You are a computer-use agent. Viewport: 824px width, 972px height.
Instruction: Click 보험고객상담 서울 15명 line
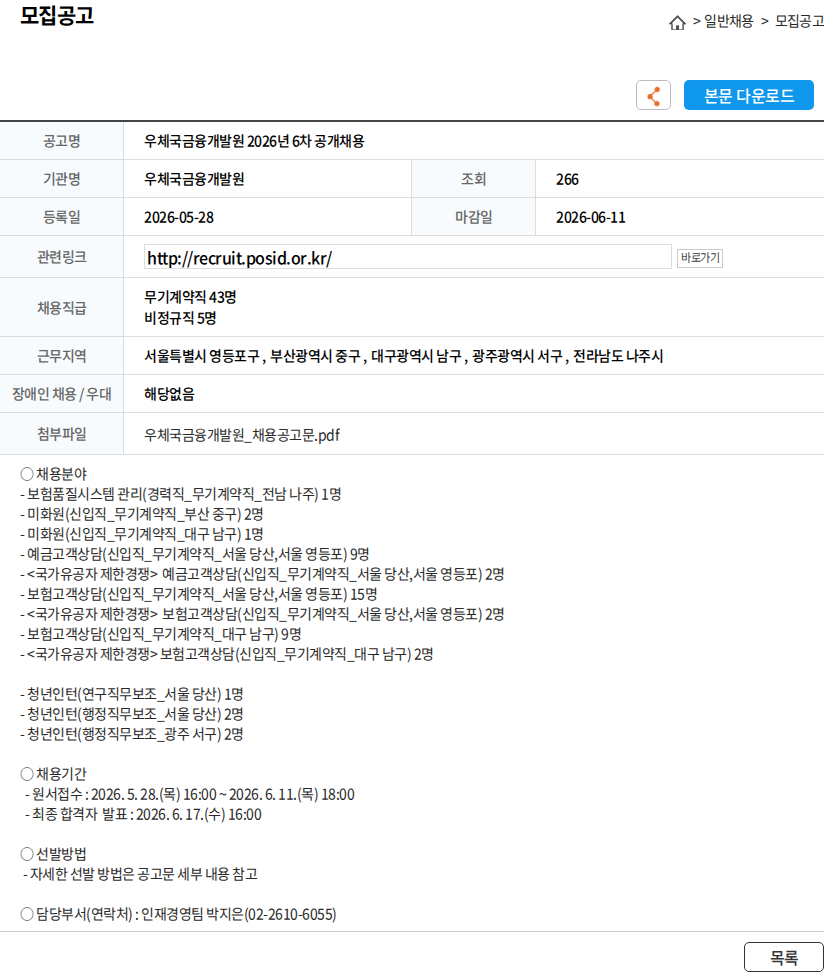coord(198,594)
